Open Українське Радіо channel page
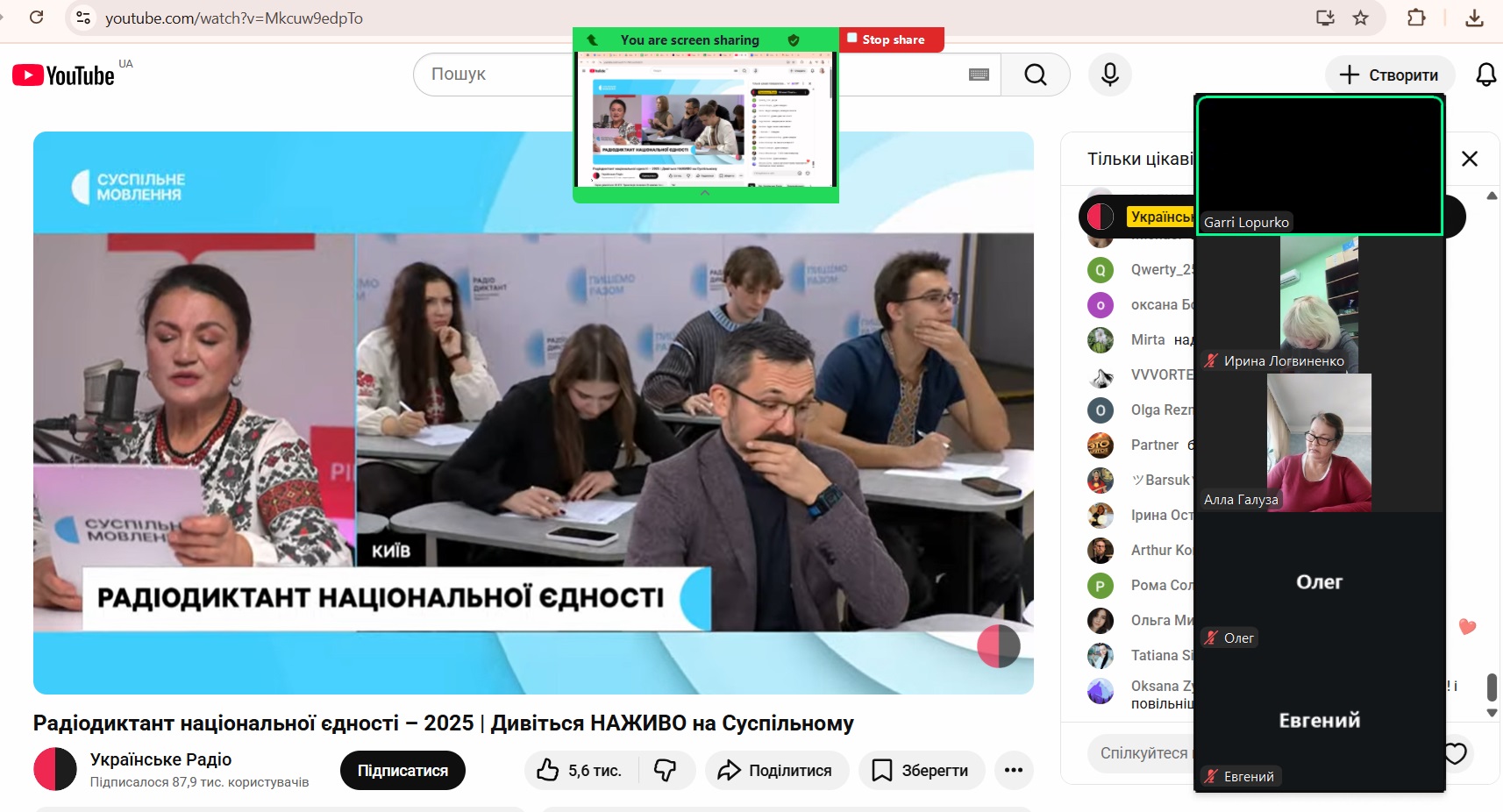 pos(160,759)
